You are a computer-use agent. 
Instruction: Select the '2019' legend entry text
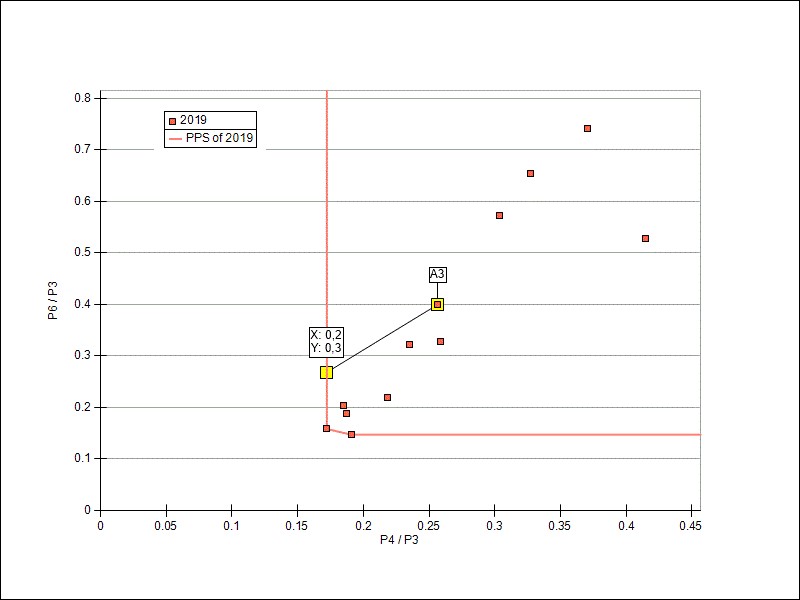coord(193,120)
